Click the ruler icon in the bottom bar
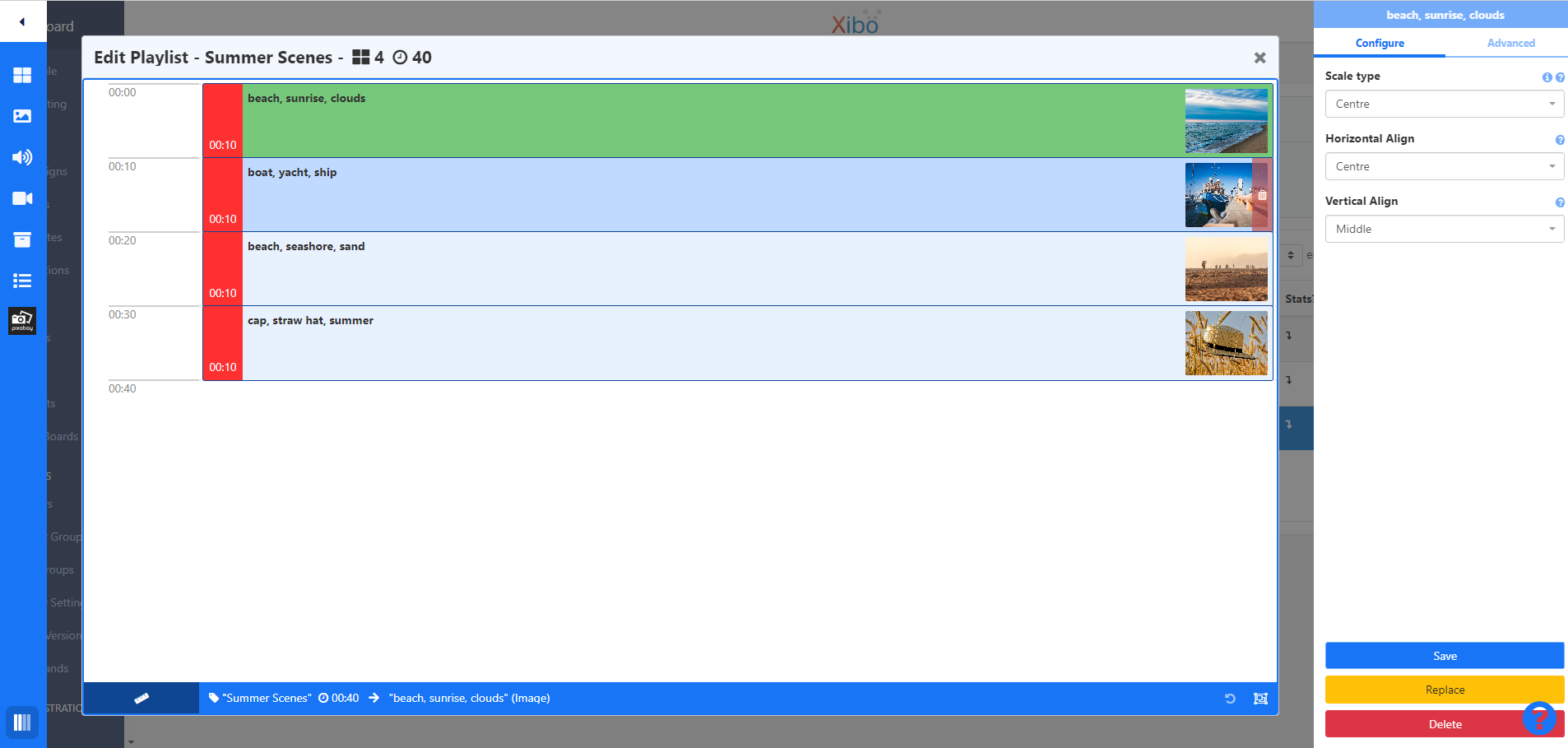 [141, 699]
